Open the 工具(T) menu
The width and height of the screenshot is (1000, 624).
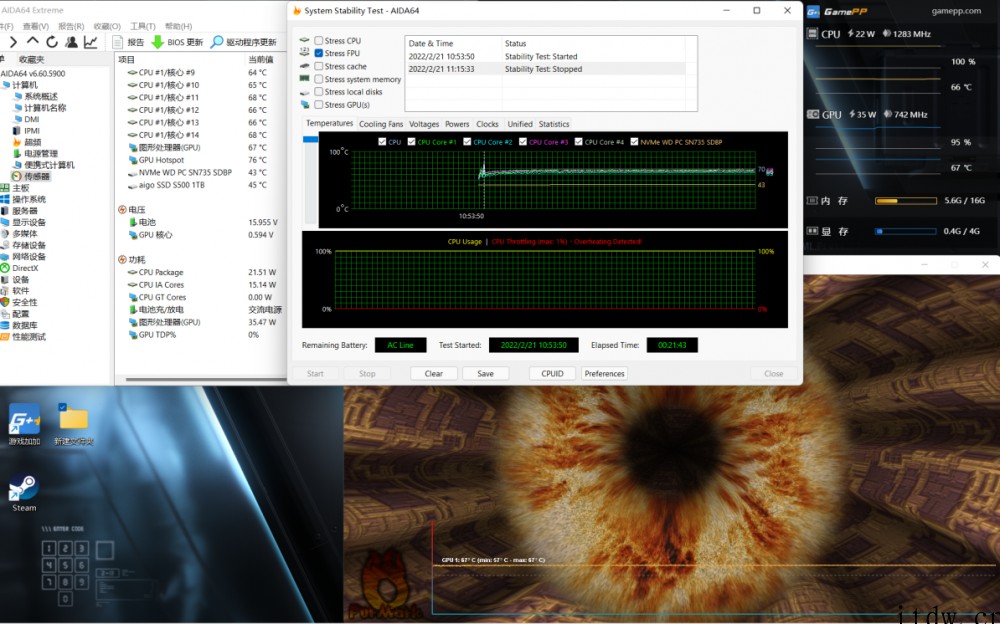pyautogui.click(x=143, y=26)
